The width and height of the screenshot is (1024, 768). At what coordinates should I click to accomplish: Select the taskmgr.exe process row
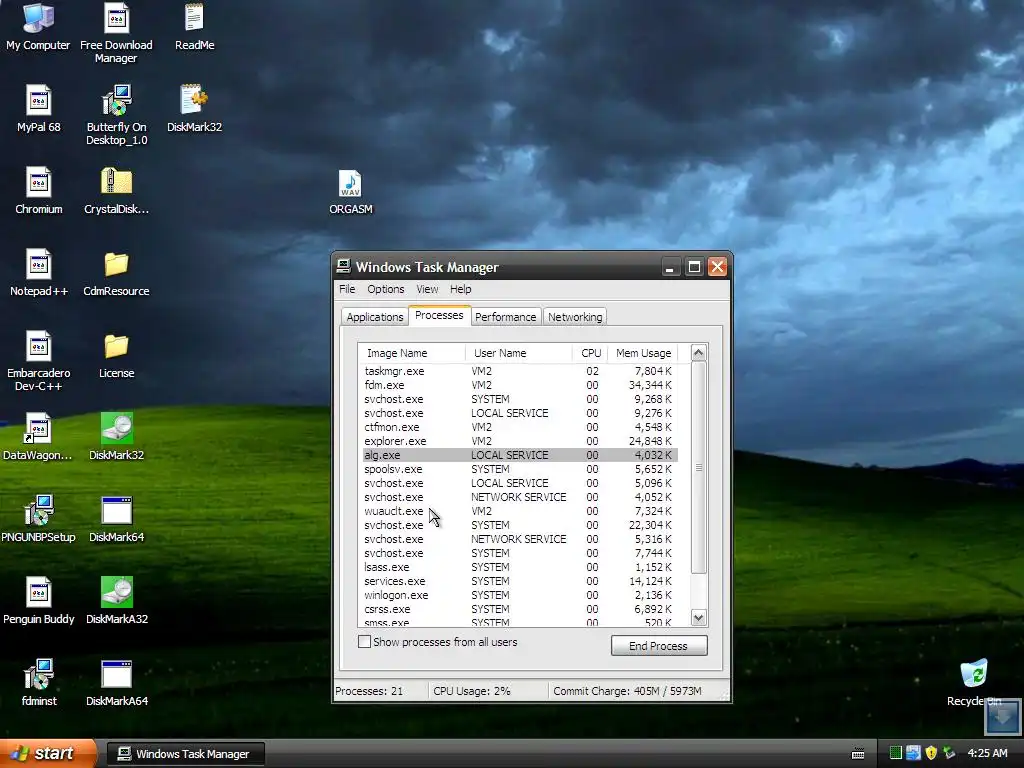pyautogui.click(x=519, y=371)
